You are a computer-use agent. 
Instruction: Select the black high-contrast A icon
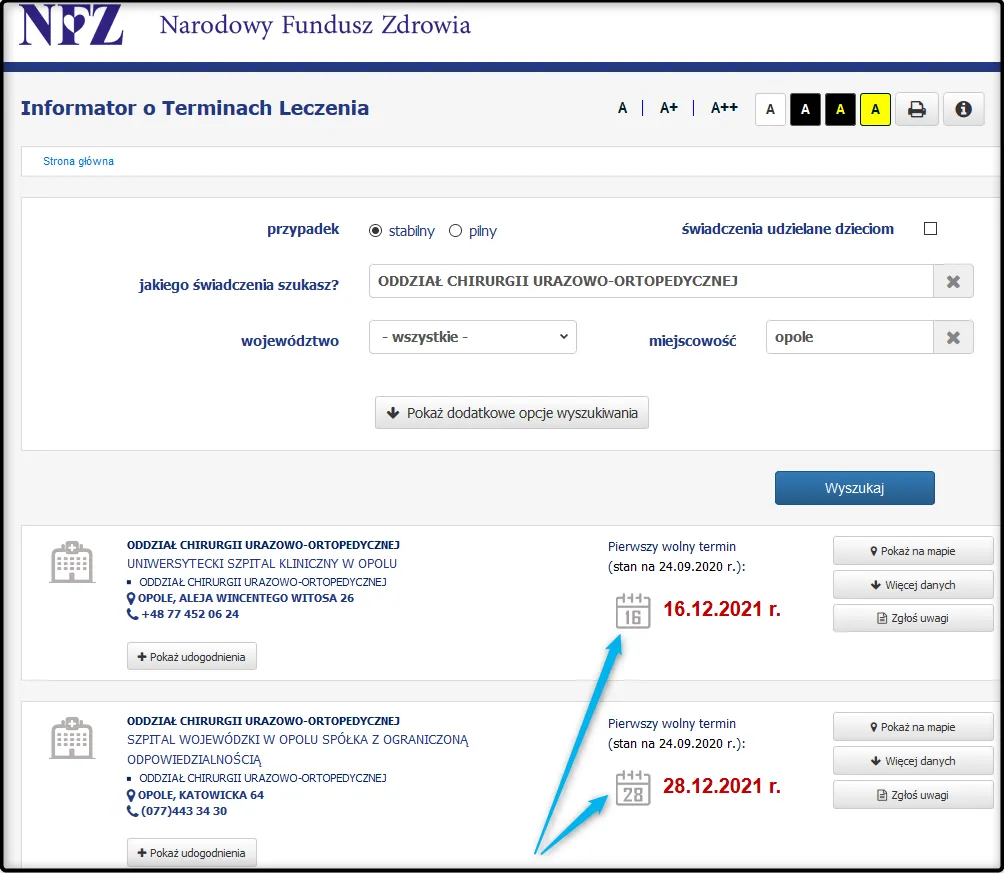click(805, 109)
